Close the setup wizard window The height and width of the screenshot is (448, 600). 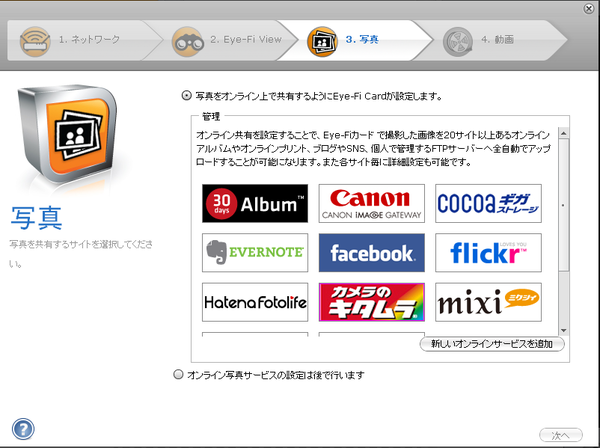pos(589,9)
